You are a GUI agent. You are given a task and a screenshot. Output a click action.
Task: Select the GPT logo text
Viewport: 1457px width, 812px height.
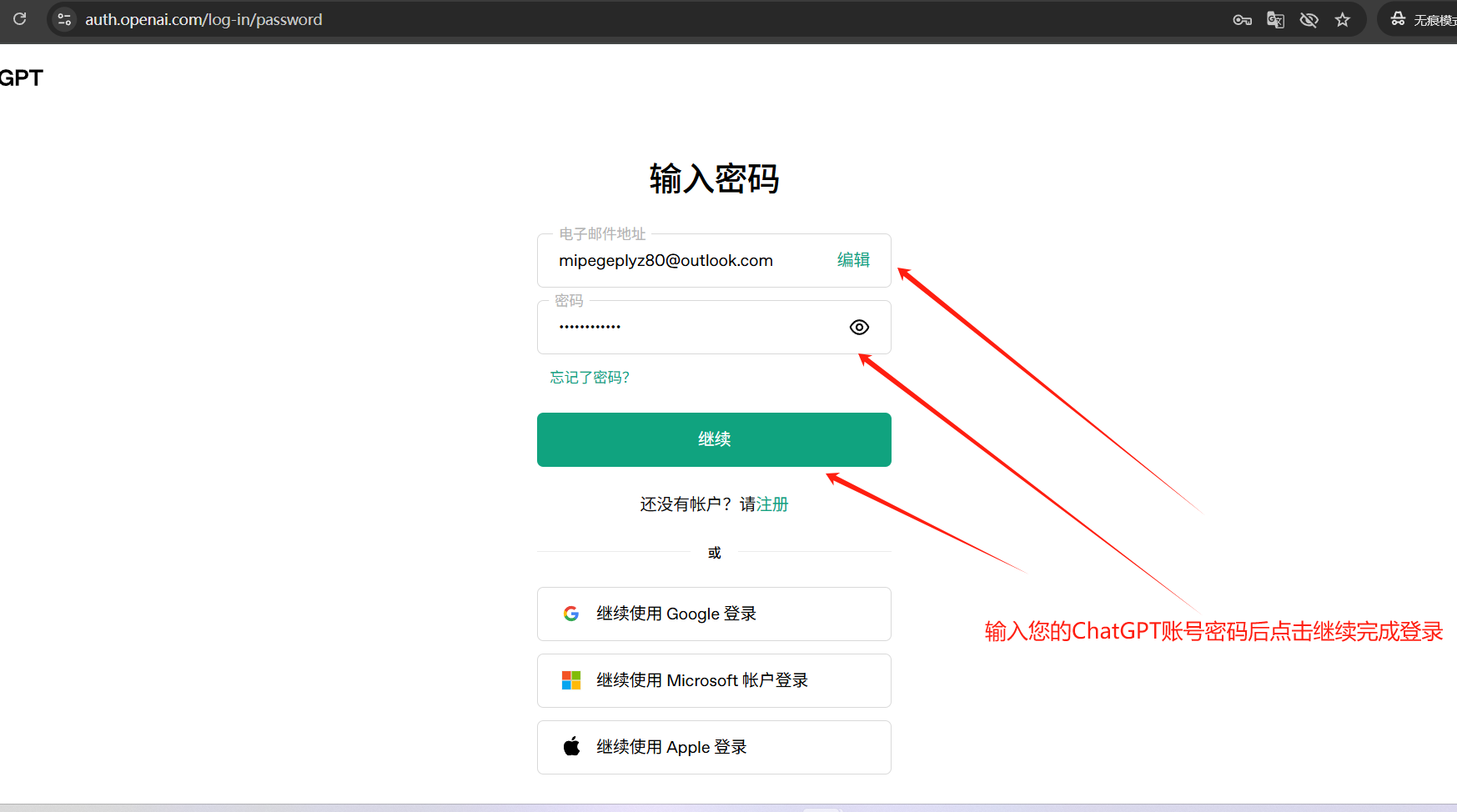(x=21, y=78)
